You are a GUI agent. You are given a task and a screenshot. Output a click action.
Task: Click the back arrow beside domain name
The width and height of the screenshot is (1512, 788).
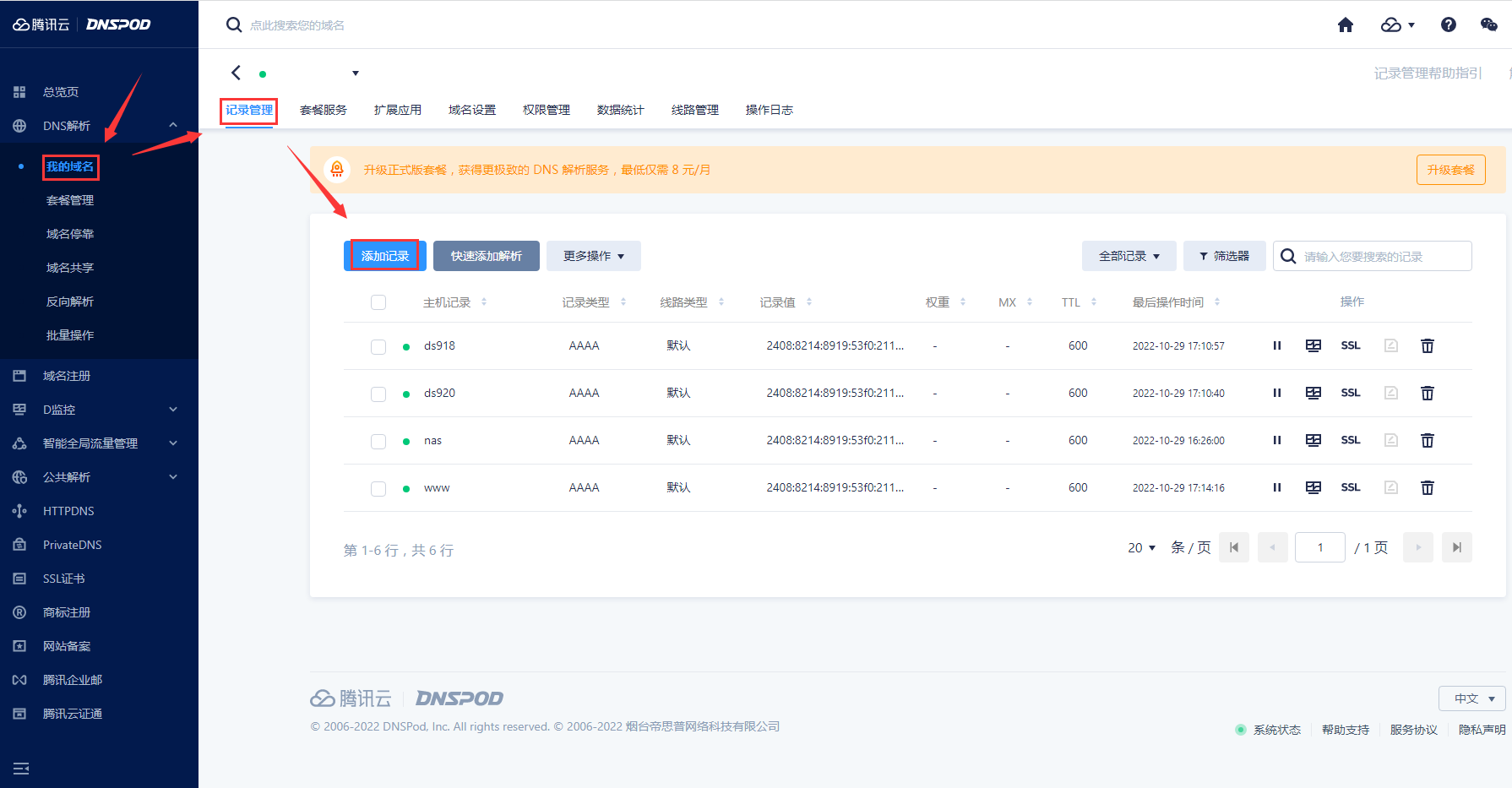[x=237, y=73]
